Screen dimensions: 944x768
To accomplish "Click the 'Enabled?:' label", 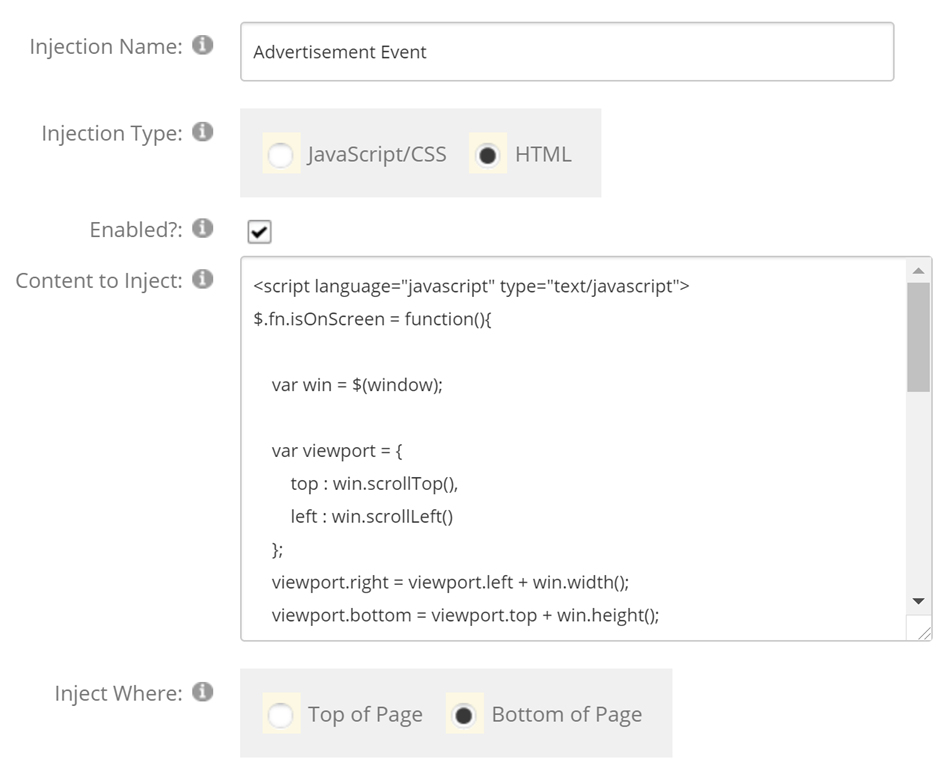I will pyautogui.click(x=136, y=229).
